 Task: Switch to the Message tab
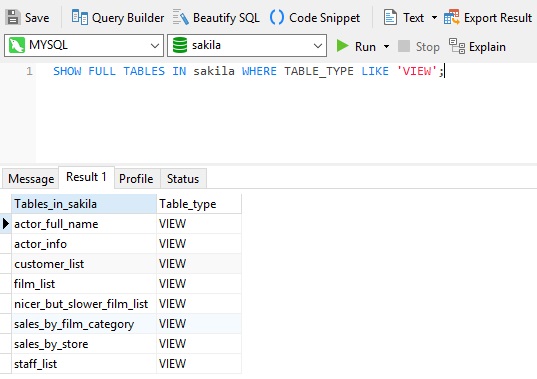pos(31,178)
